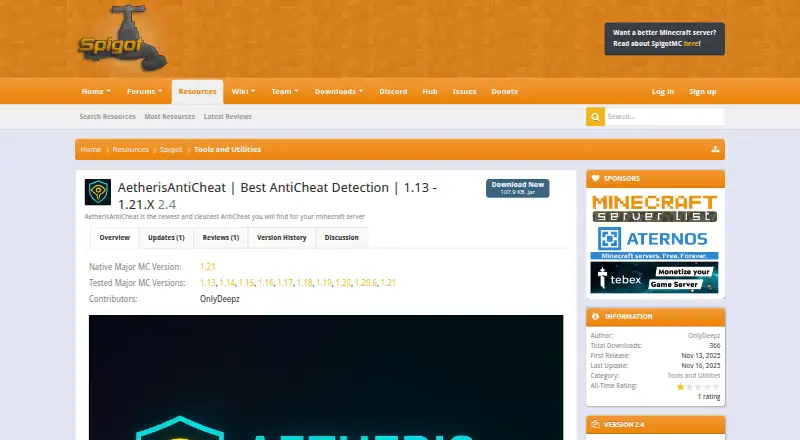The image size is (800, 440).
Task: Open the Discord navigation link
Action: pos(393,91)
